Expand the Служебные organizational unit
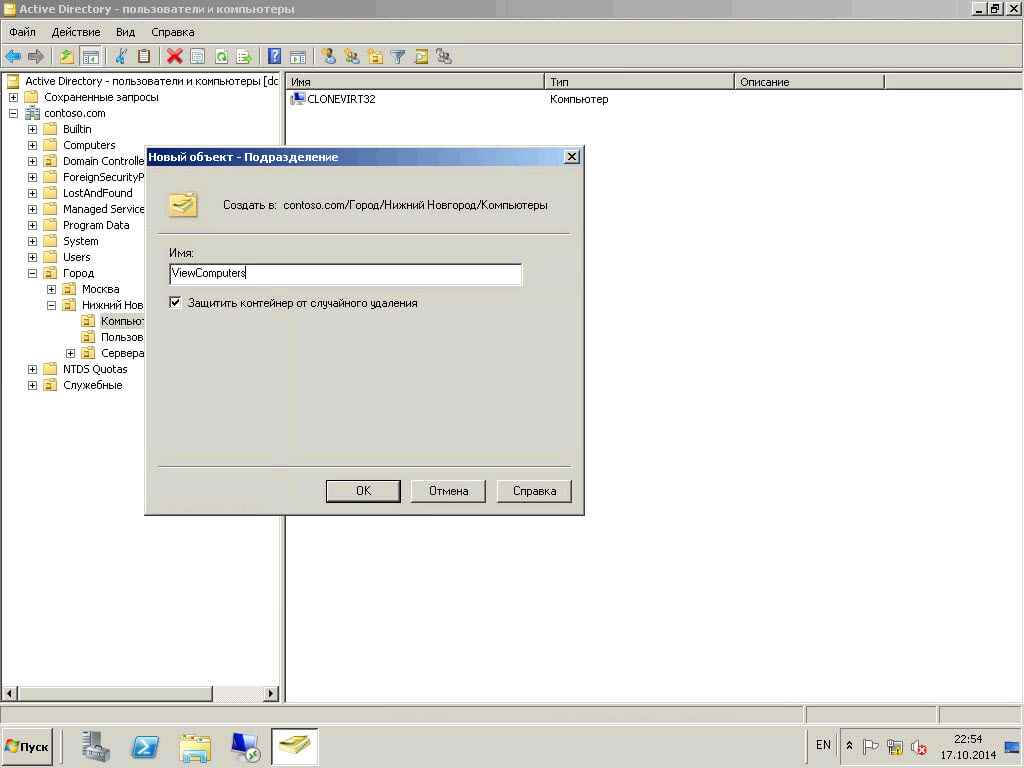The image size is (1024, 768). tap(32, 385)
